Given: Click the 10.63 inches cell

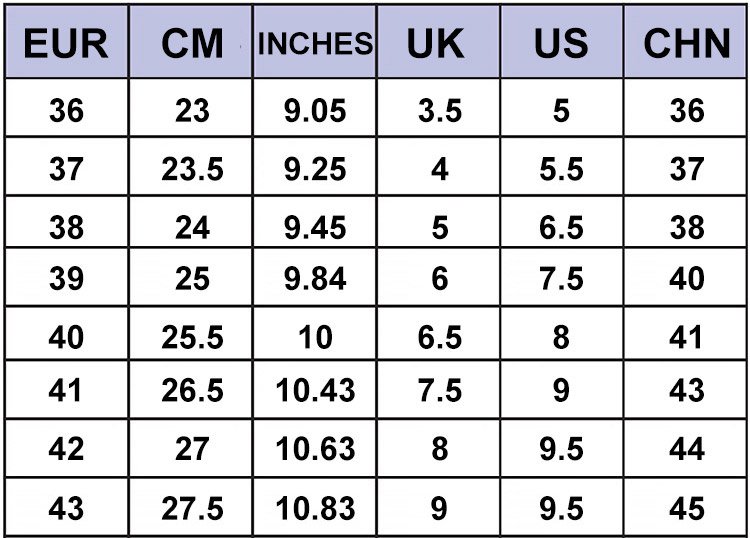Looking at the screenshot, I should pos(315,449).
